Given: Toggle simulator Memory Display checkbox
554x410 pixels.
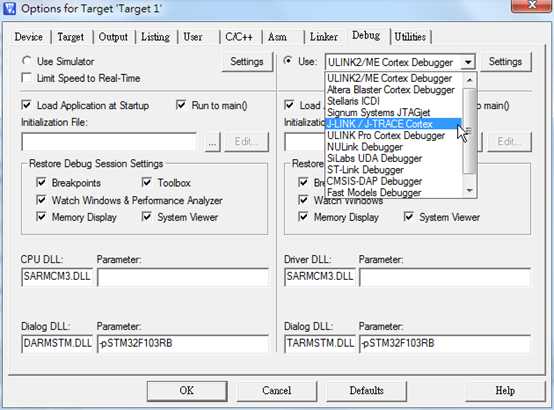Looking at the screenshot, I should click(41, 216).
